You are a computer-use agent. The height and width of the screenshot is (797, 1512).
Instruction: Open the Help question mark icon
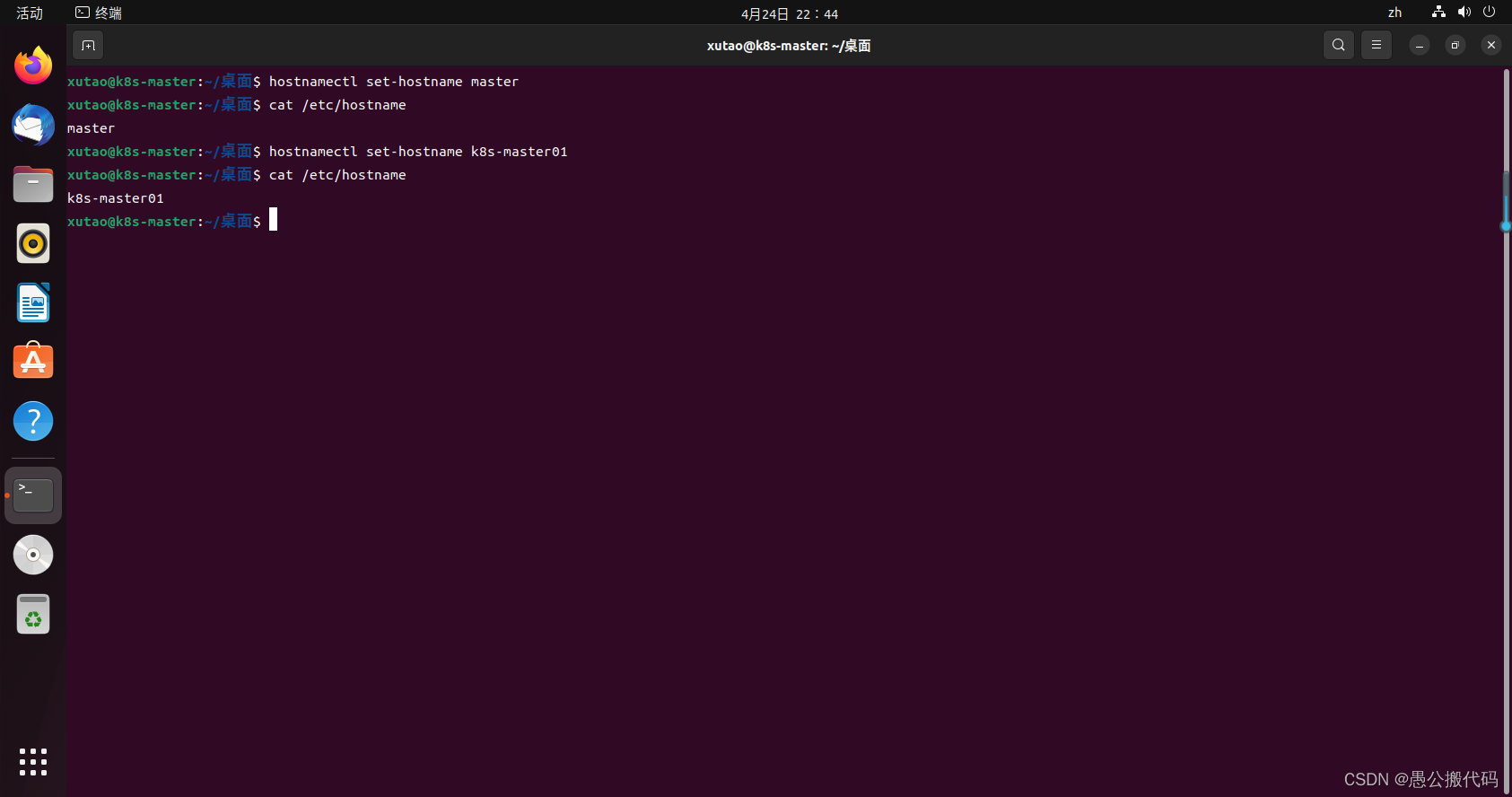[x=33, y=421]
